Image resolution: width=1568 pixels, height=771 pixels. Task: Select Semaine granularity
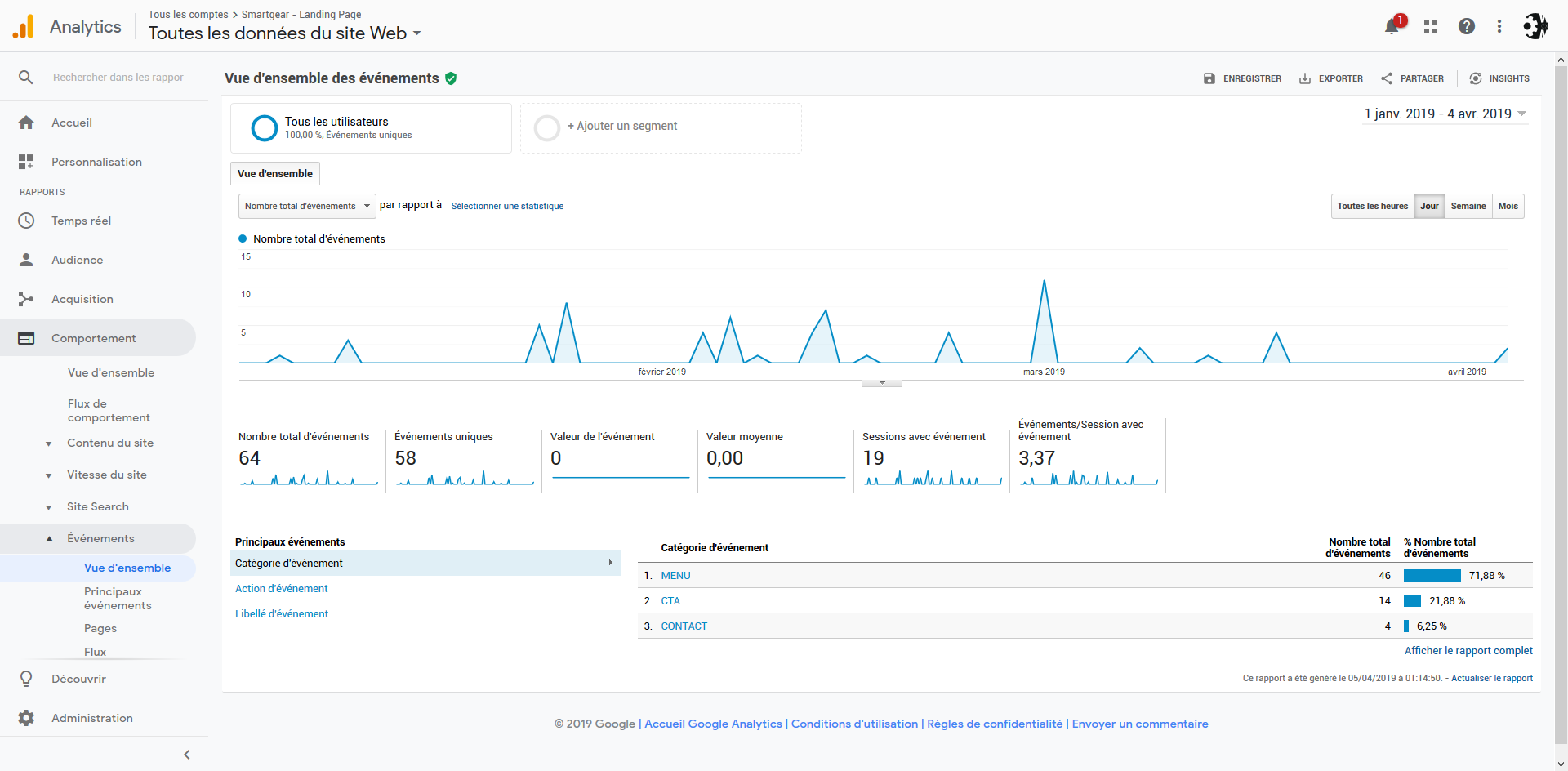1468,206
